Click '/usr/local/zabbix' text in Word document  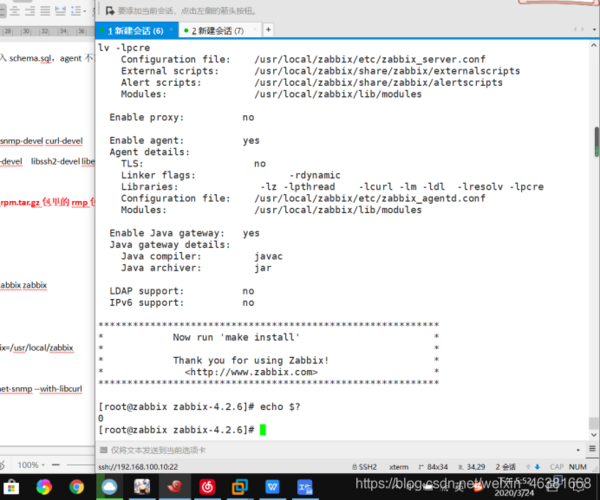tap(42, 348)
